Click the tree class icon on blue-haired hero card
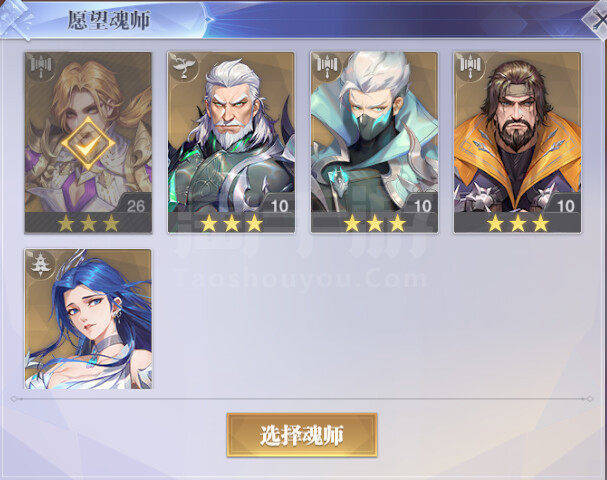 (41, 264)
